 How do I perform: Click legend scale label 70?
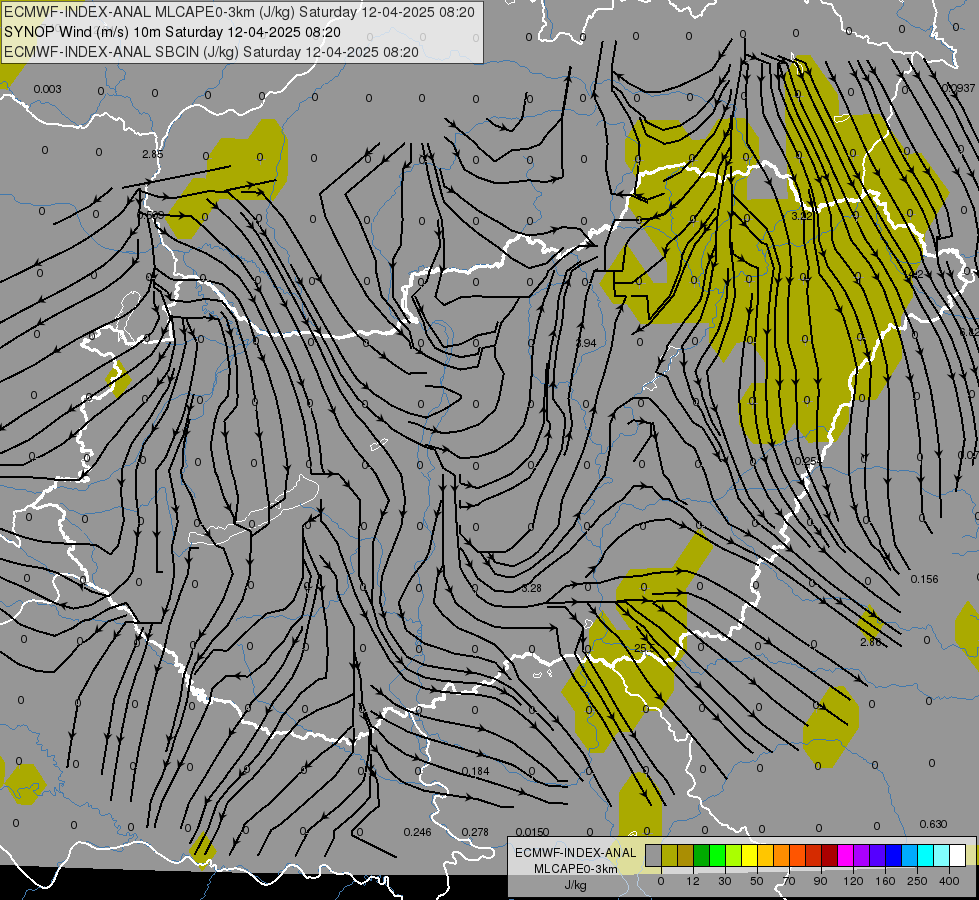point(789,881)
